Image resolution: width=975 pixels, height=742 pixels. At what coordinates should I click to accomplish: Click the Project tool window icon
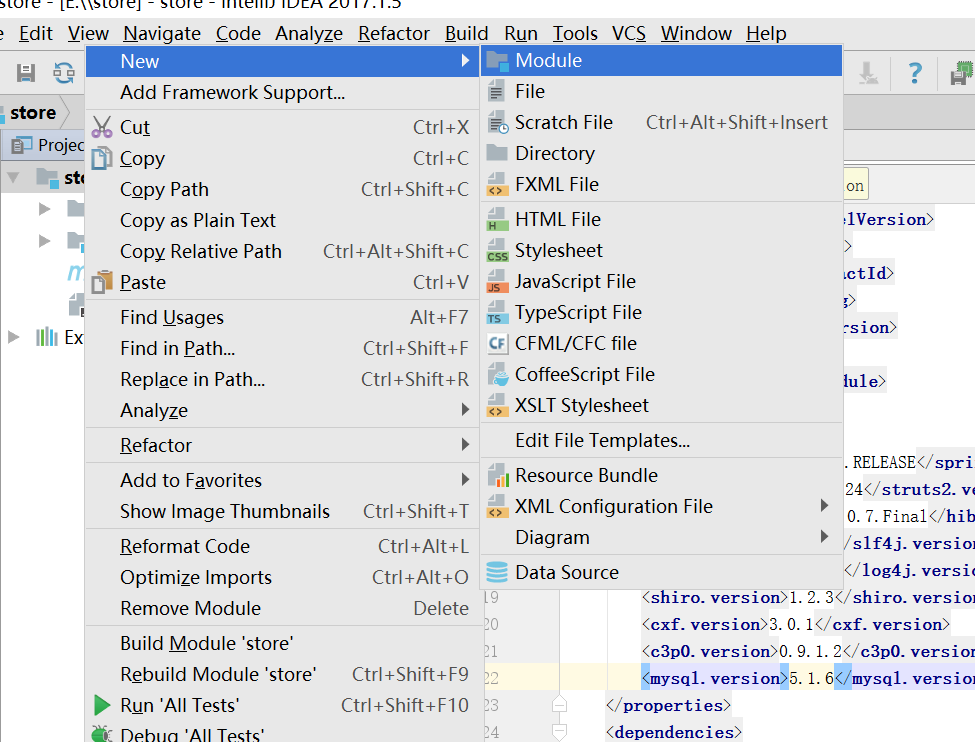22,145
